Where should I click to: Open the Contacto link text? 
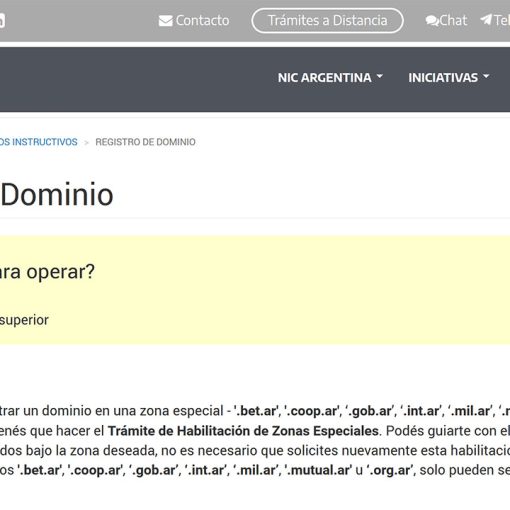pos(202,21)
